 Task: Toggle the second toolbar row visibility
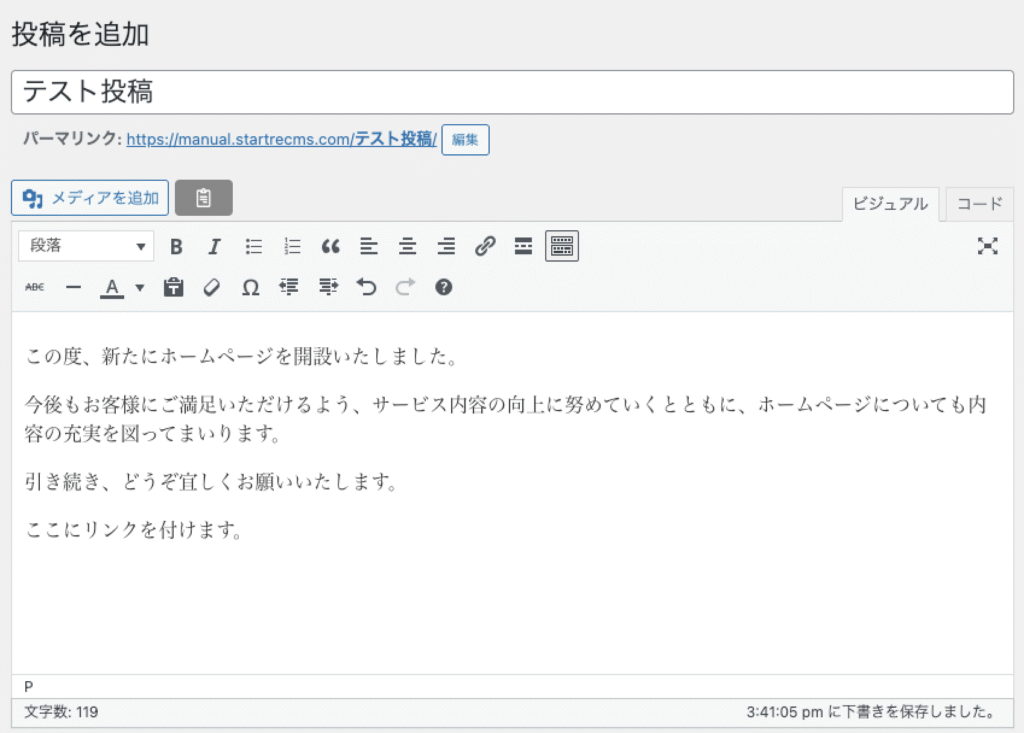click(x=562, y=246)
